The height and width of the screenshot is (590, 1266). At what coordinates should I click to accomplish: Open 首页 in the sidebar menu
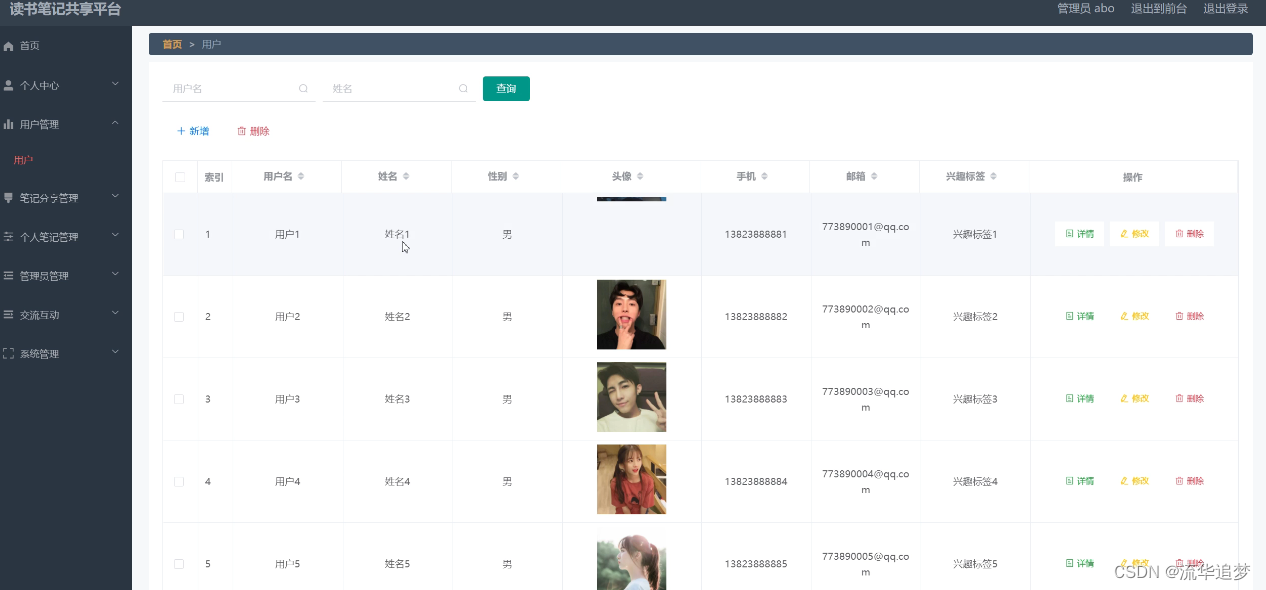66,46
